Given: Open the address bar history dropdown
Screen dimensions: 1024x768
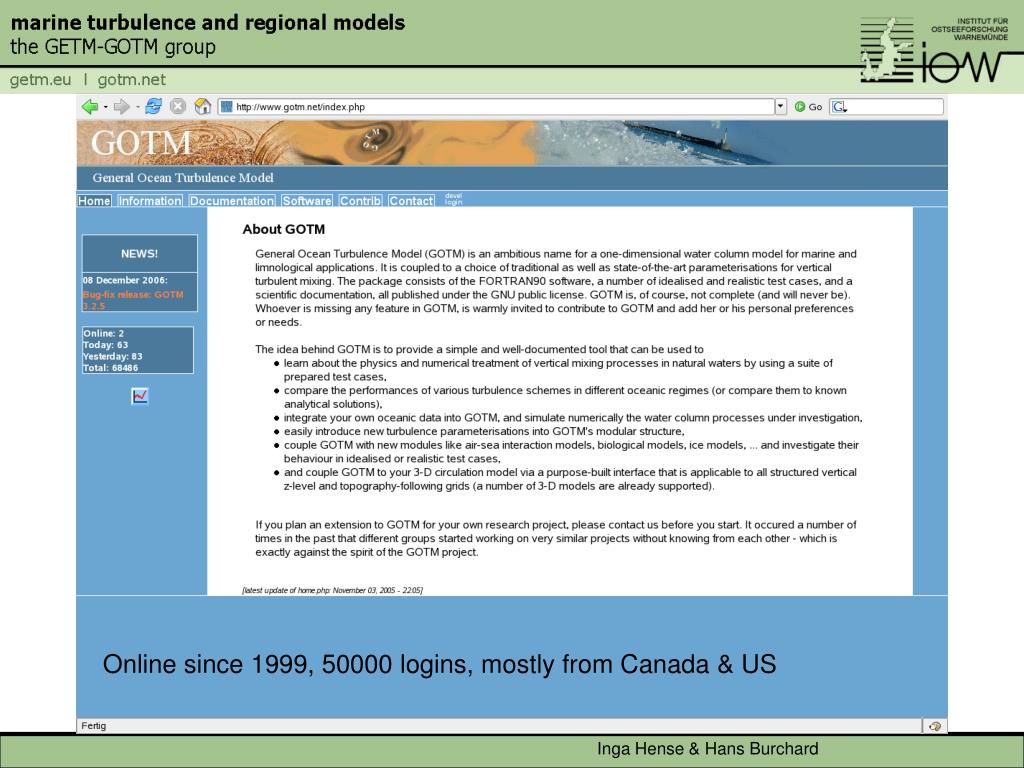Looking at the screenshot, I should [780, 106].
